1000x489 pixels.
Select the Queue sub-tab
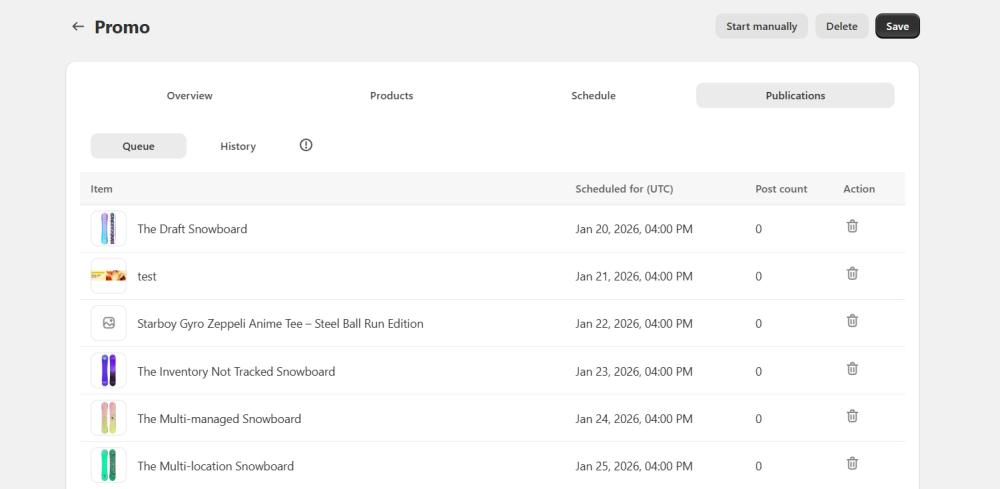click(x=138, y=146)
